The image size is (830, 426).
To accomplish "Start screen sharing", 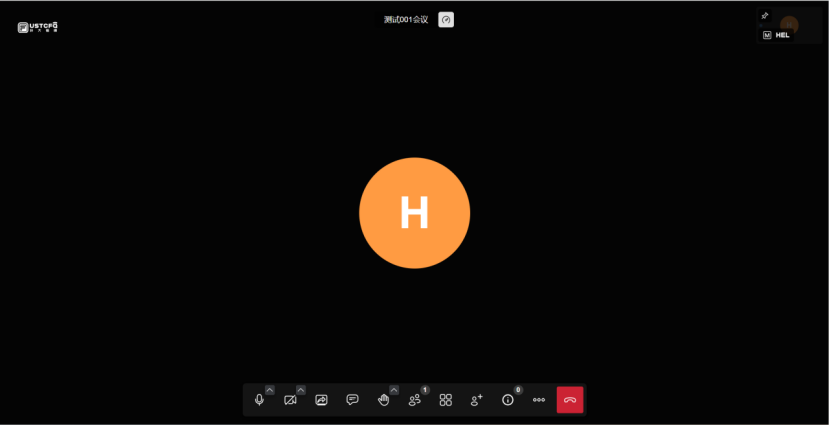I will pos(321,400).
